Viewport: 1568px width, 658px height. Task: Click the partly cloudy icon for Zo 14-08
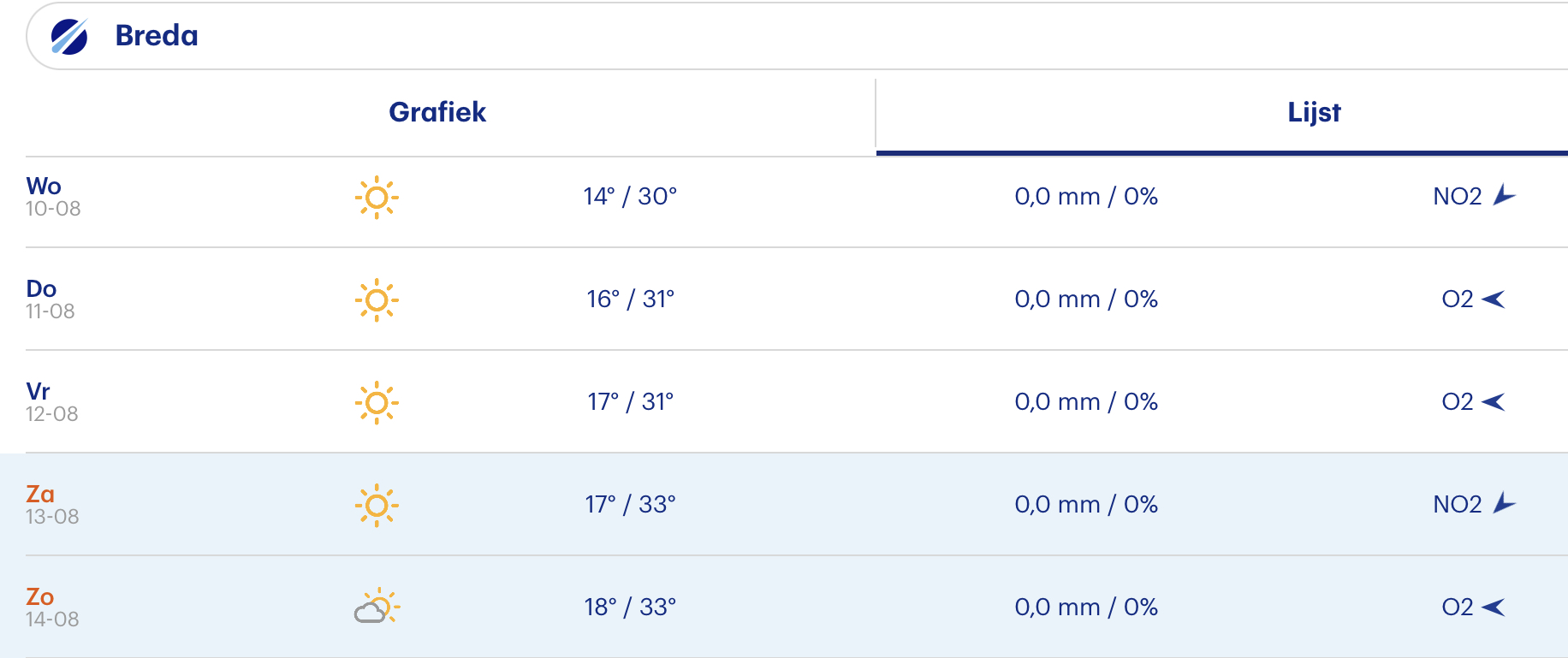pyautogui.click(x=377, y=607)
